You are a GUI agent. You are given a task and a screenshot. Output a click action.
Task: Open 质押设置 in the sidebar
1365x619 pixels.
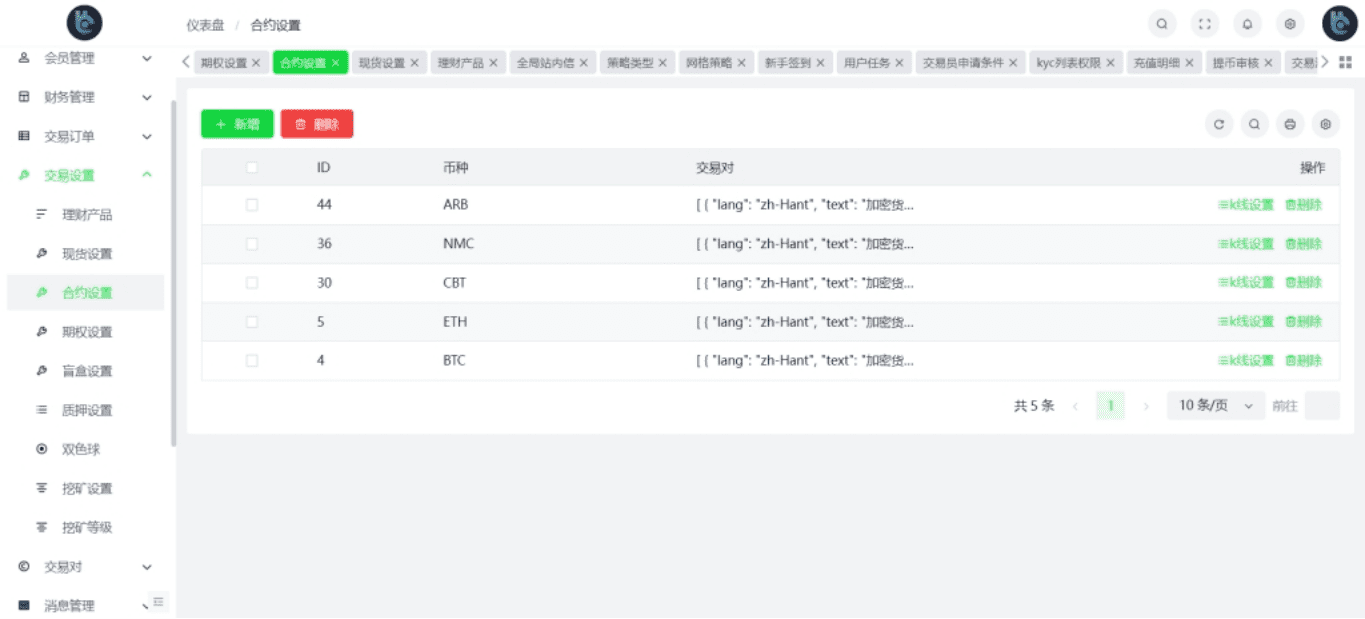pos(85,410)
